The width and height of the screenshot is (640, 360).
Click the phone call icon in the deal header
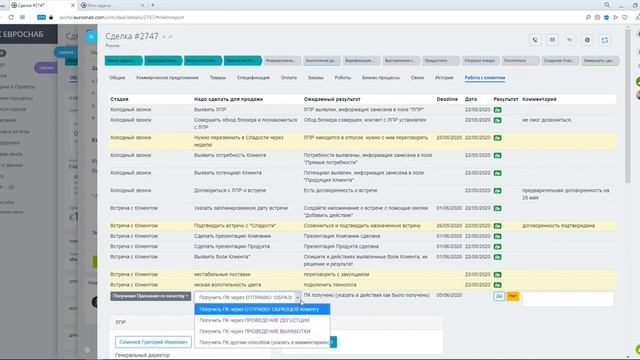(x=535, y=40)
